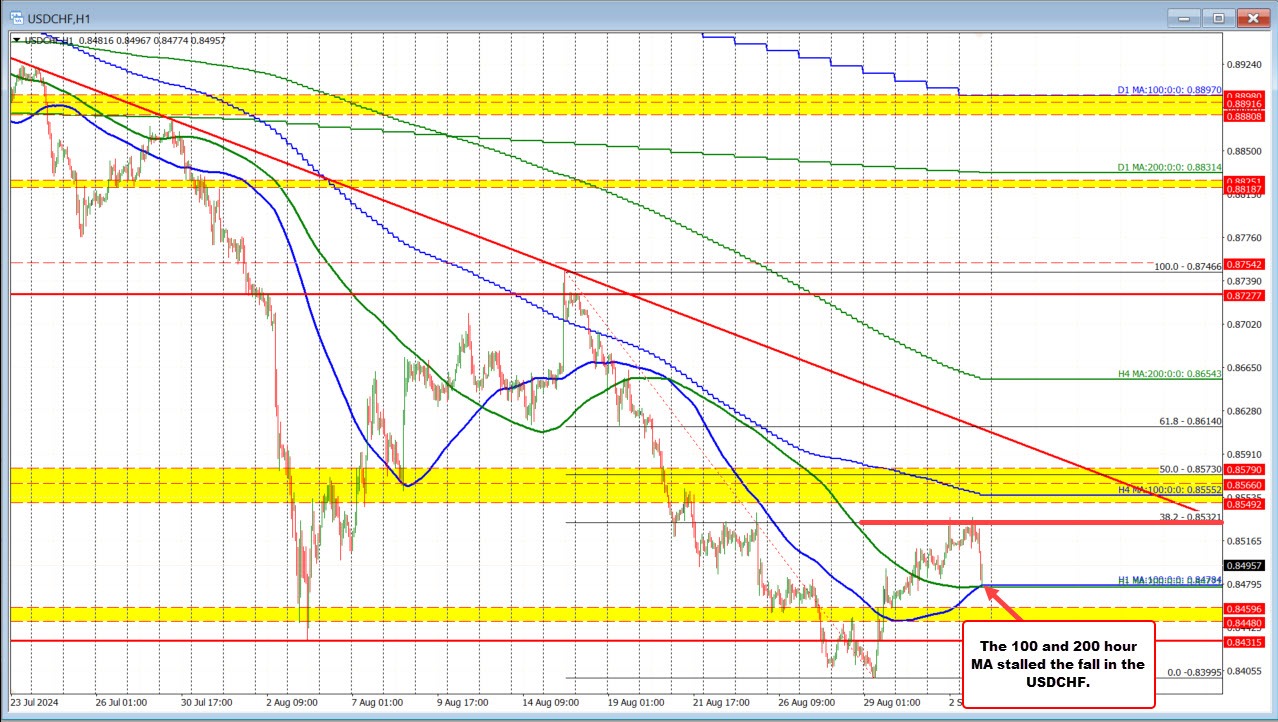The width and height of the screenshot is (1278, 722).
Task: Click the Restore Down button on the chart window
Action: [1218, 18]
